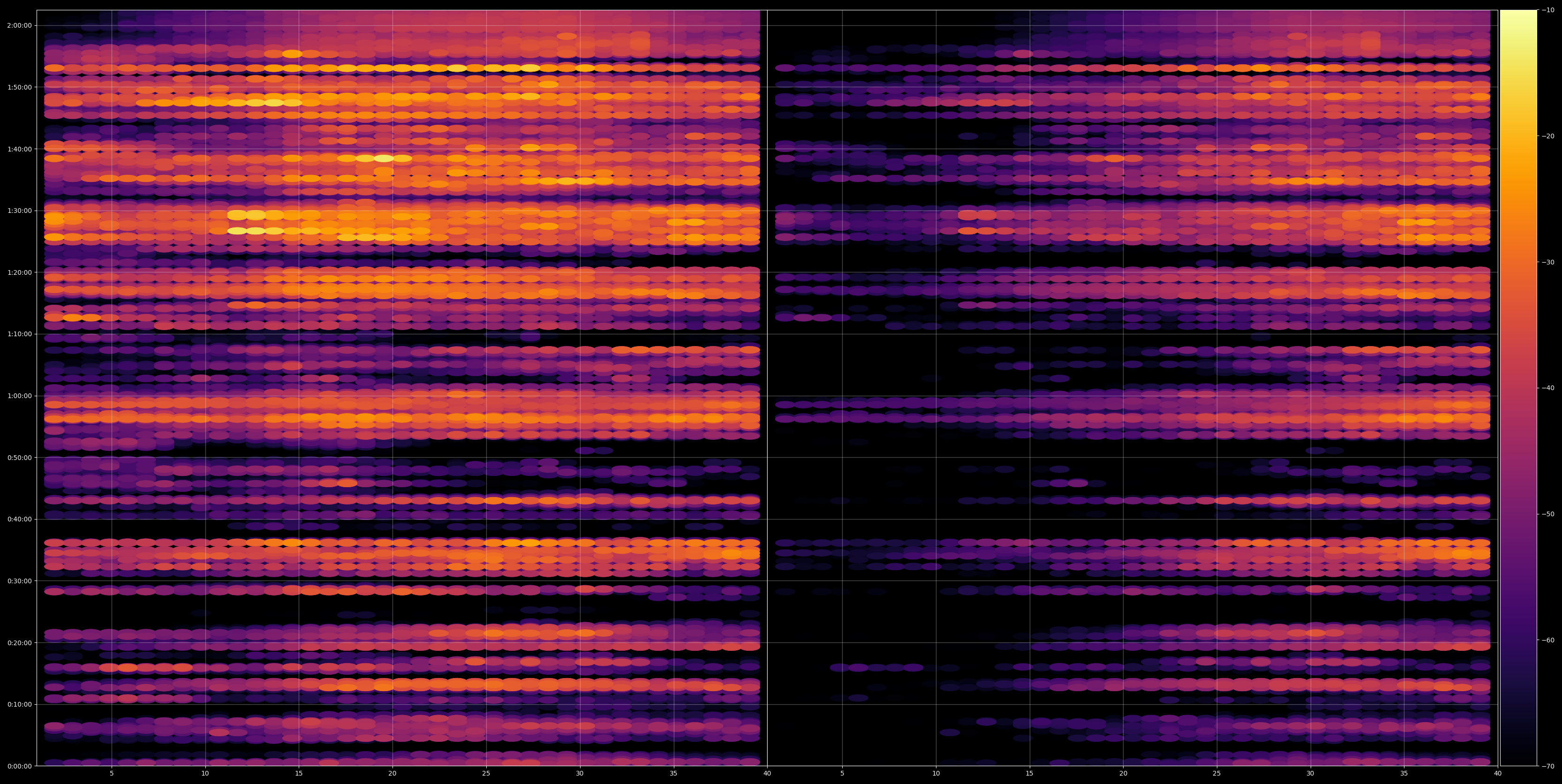Viewport: 1562px width, 784px height.
Task: Click x-axis tick 25 under the right plot
Action: click(x=1217, y=774)
